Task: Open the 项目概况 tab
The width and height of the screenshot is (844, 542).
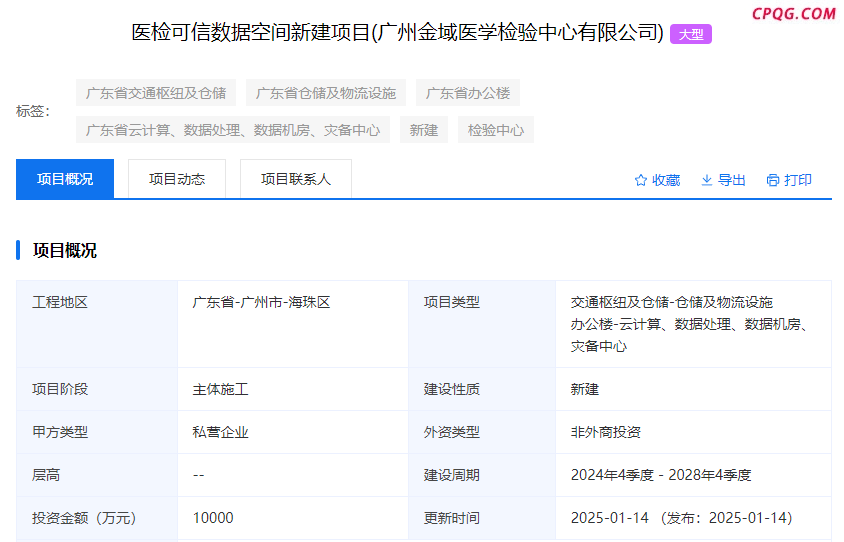Action: pos(65,179)
